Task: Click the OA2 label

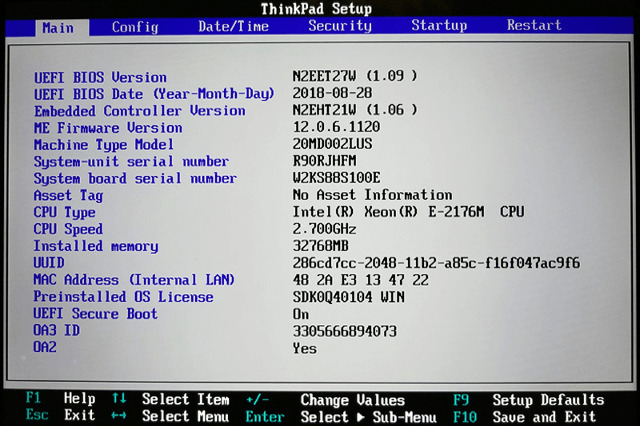Action: 45,347
